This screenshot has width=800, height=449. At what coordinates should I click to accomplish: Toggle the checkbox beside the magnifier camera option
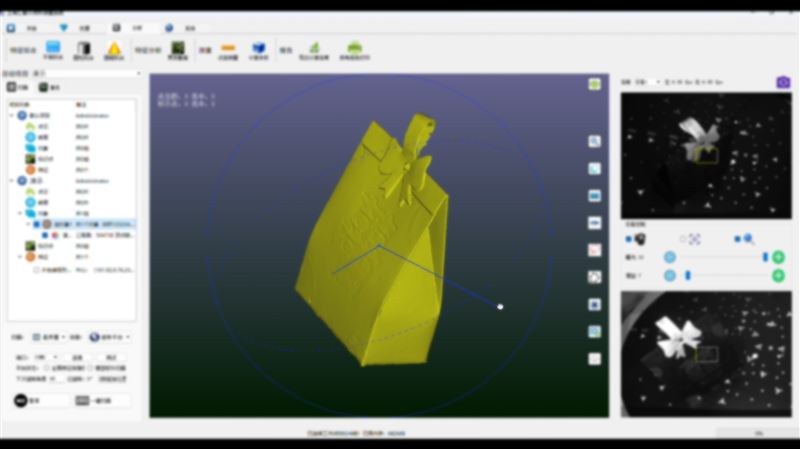click(738, 239)
